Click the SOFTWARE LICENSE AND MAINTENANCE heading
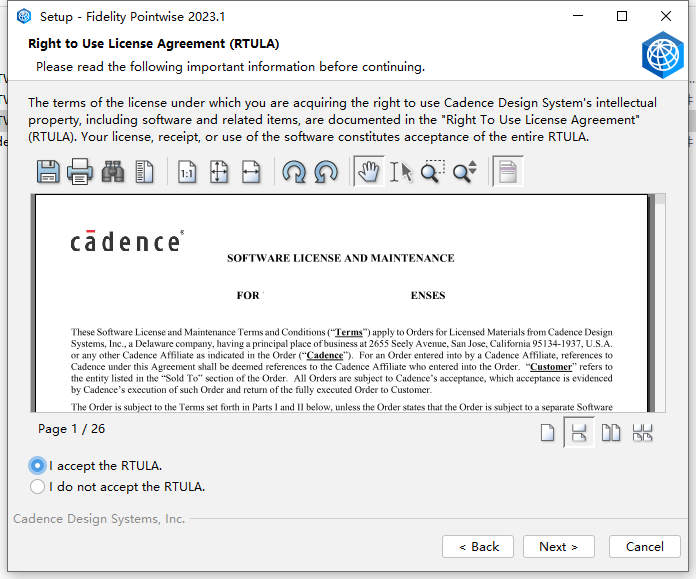This screenshot has height=579, width=696. [340, 258]
